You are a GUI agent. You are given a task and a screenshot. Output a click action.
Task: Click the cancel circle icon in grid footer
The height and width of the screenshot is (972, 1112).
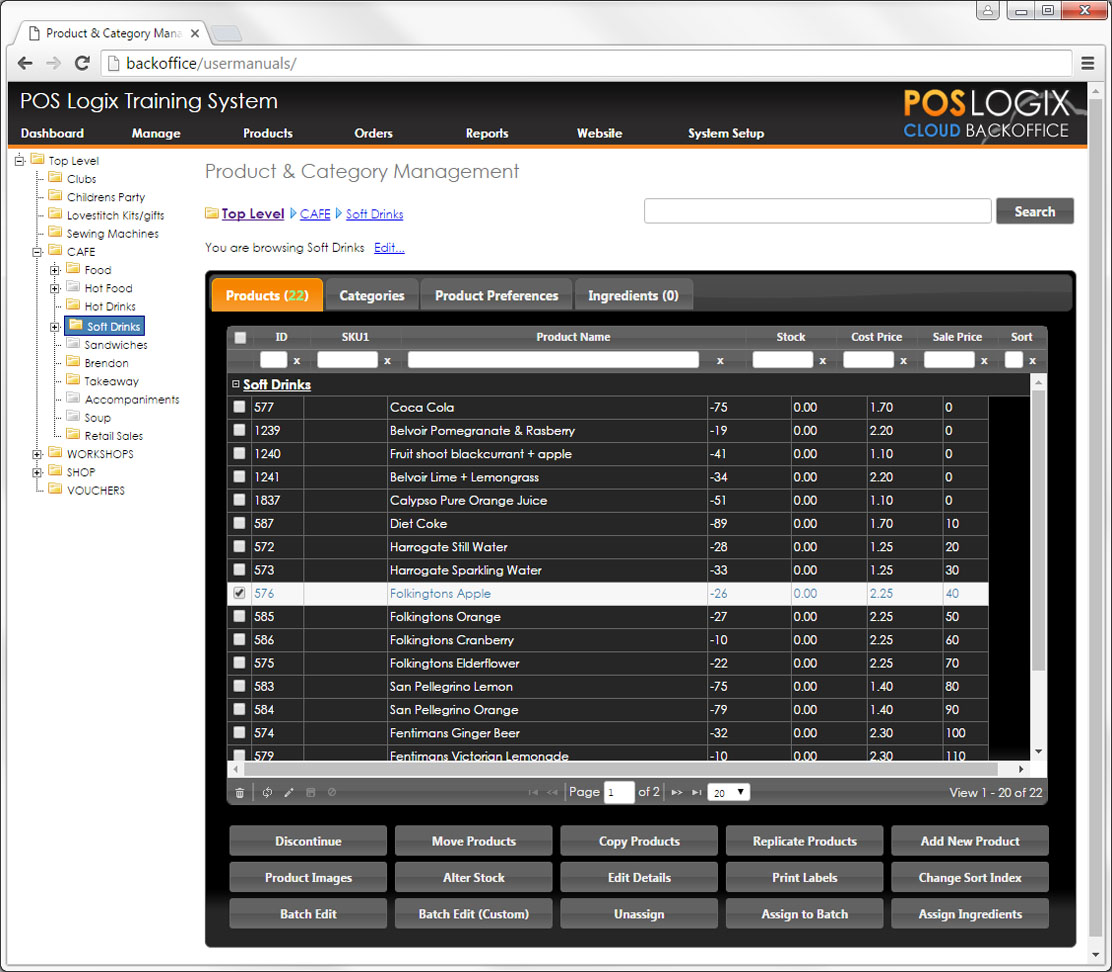click(332, 793)
